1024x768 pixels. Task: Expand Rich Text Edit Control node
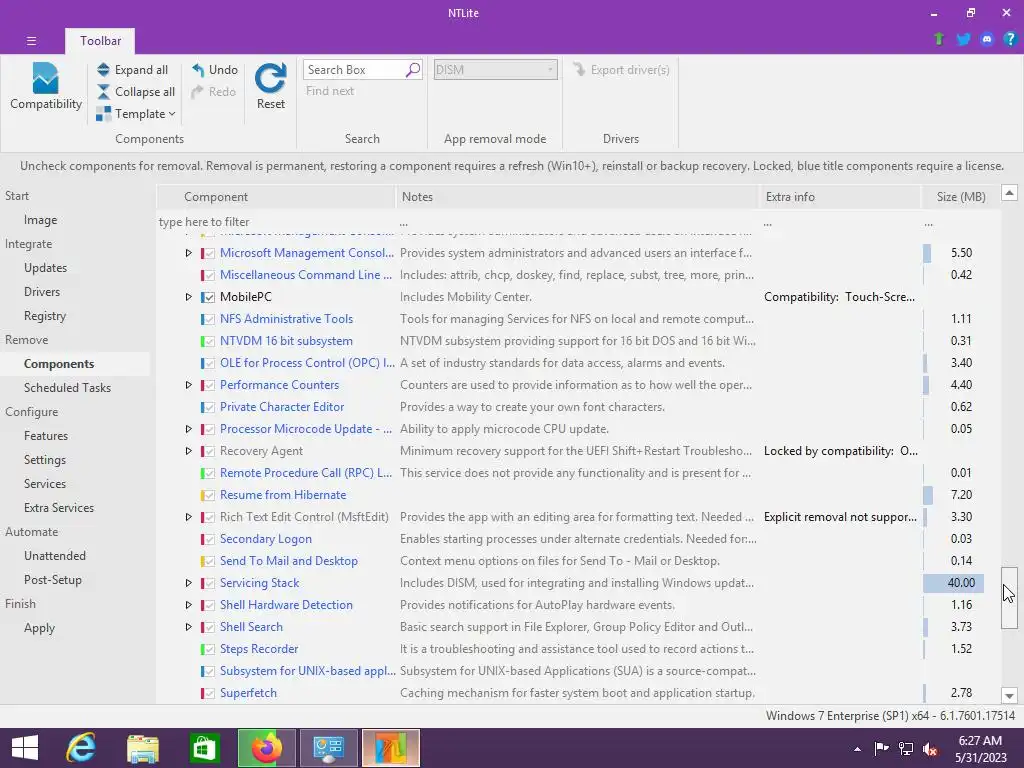pos(188,517)
